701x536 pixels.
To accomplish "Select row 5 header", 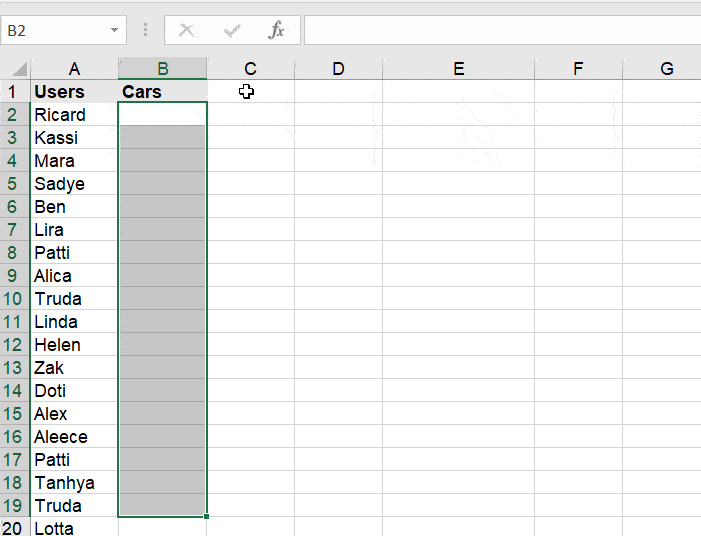I will coord(15,183).
